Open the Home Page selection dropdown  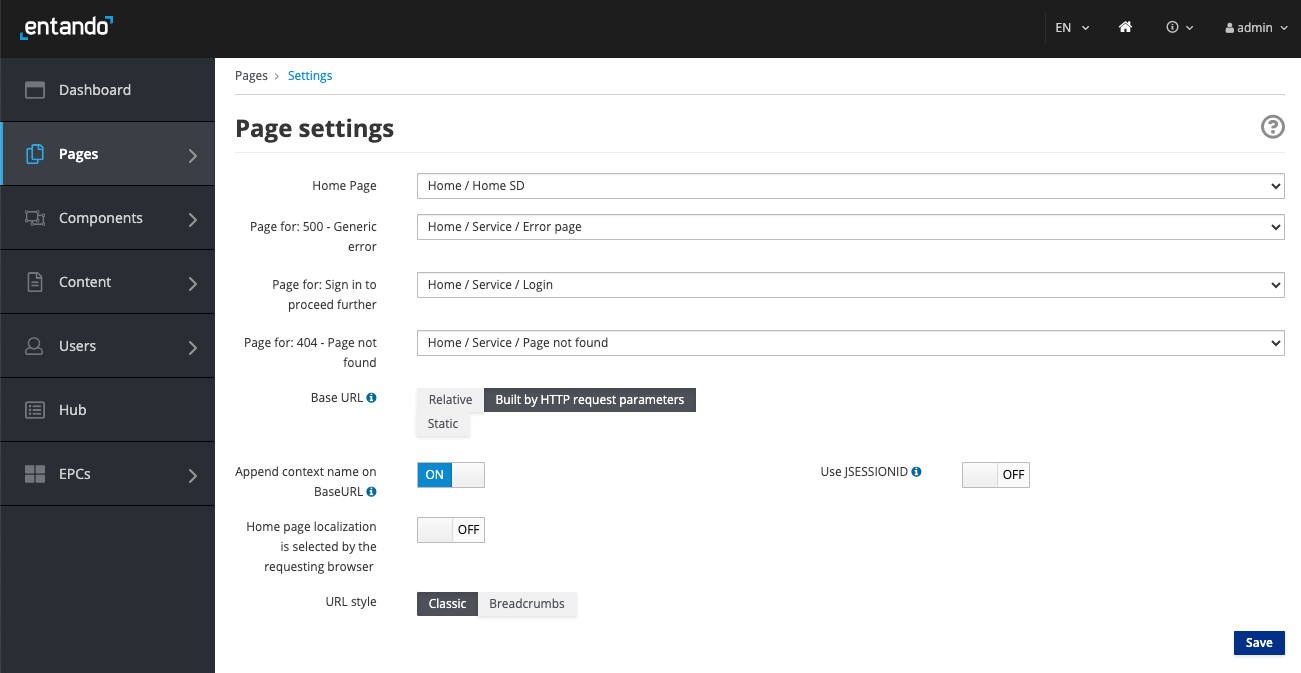point(850,185)
